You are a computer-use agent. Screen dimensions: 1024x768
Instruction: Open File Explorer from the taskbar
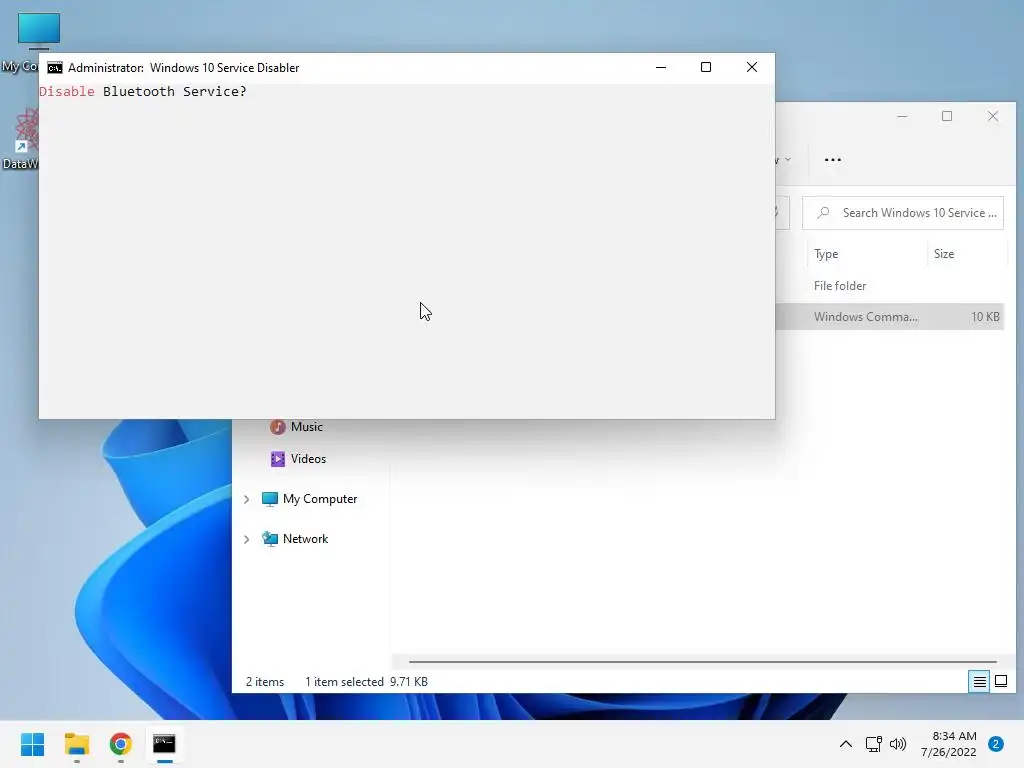(x=77, y=744)
